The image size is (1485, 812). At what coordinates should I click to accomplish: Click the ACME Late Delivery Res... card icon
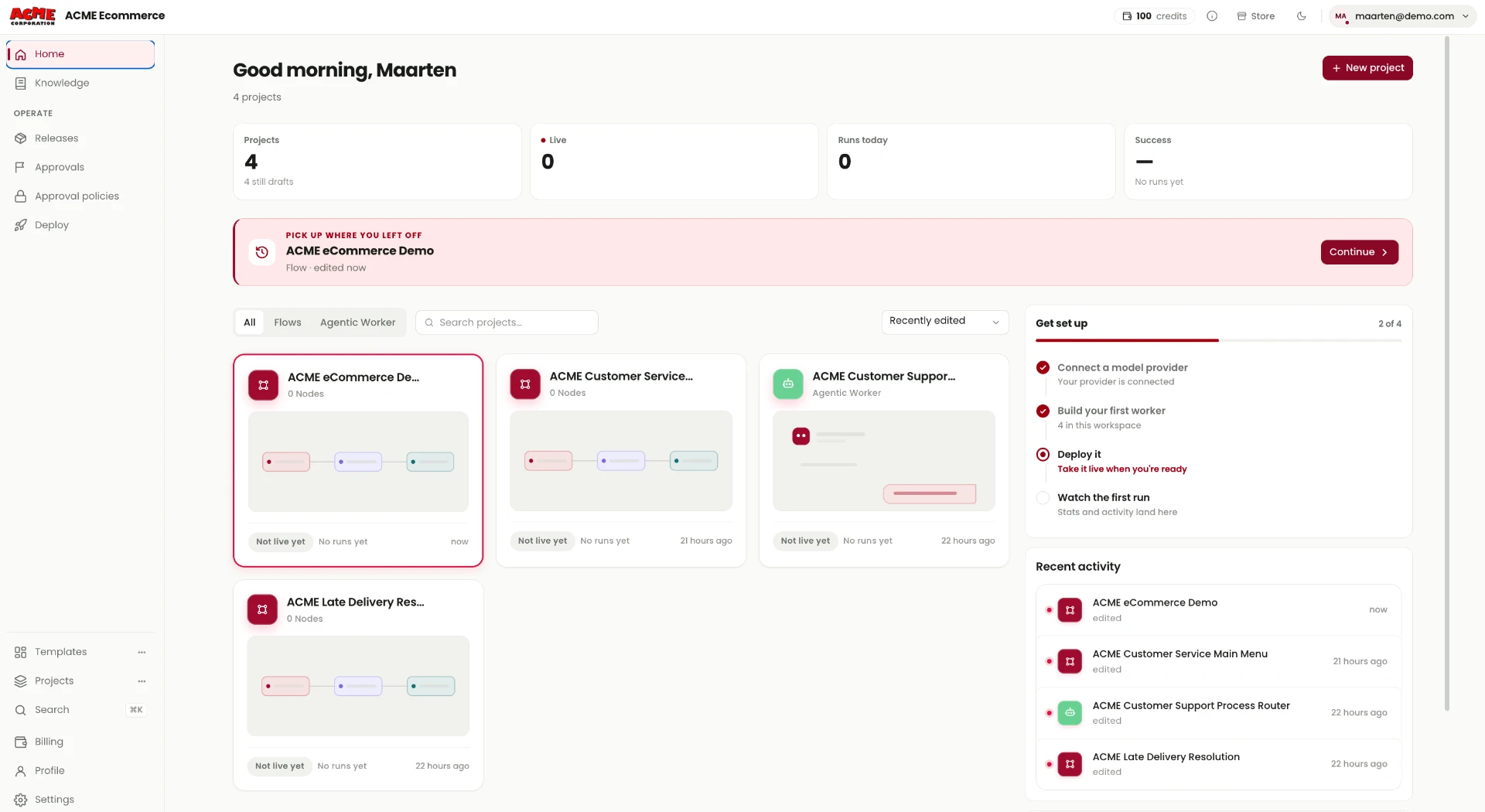tap(262, 610)
